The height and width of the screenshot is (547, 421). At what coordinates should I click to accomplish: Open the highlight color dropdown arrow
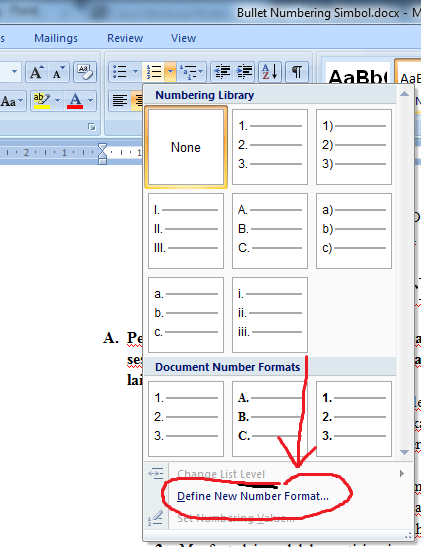(x=58, y=101)
